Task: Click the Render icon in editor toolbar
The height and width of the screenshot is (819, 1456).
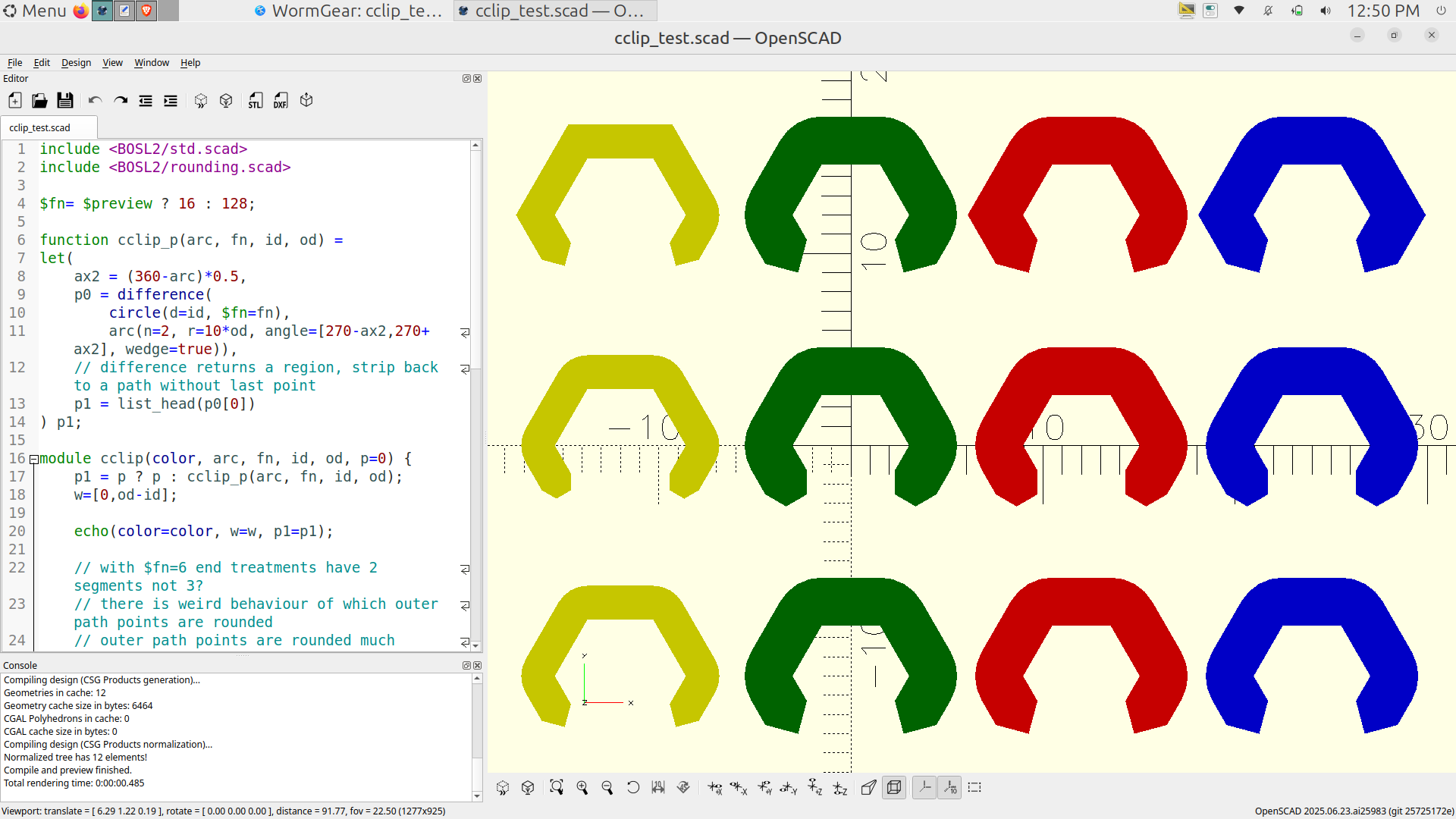Action: pos(226,101)
